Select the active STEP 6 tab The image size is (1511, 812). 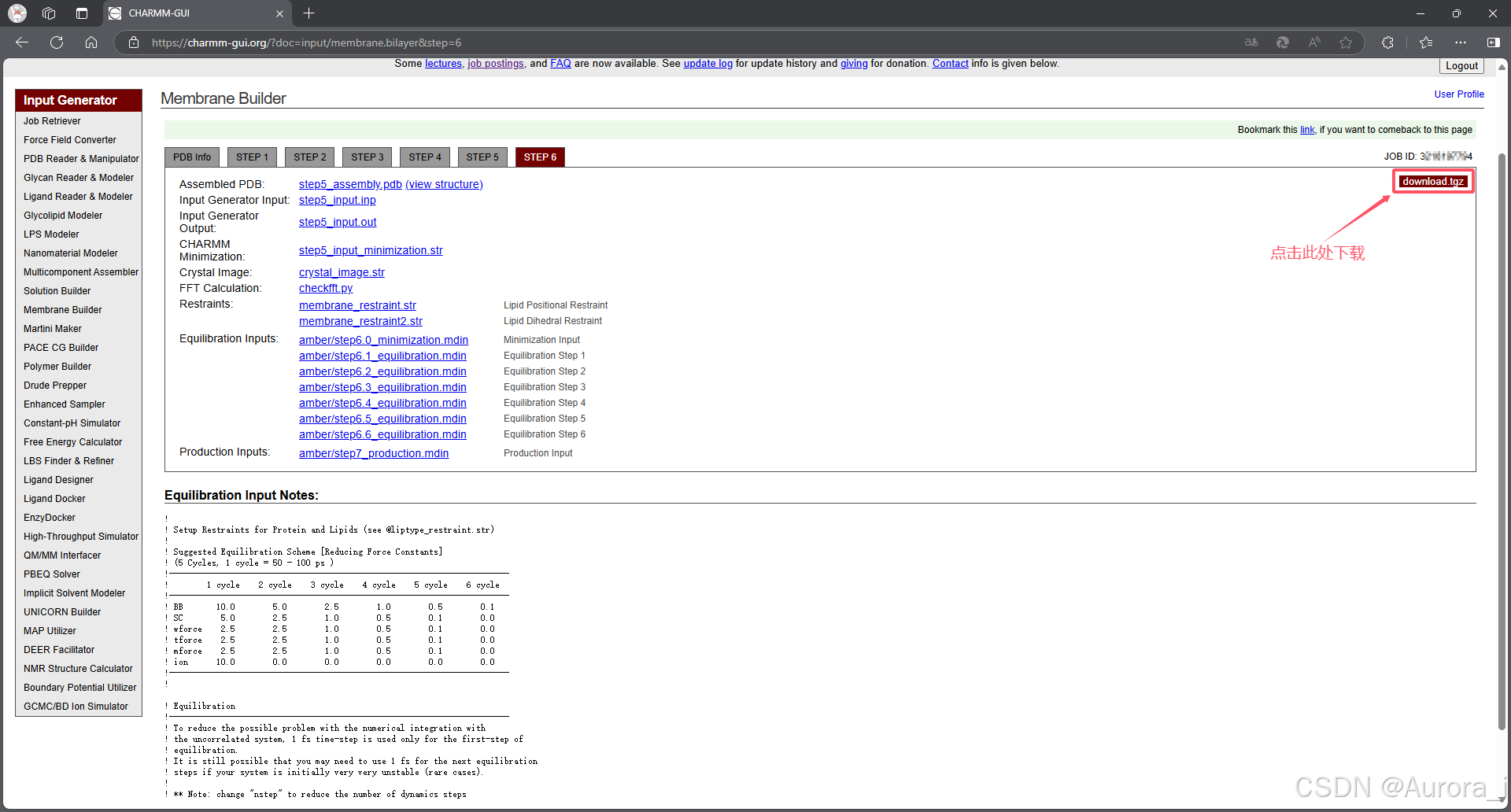[x=540, y=157]
